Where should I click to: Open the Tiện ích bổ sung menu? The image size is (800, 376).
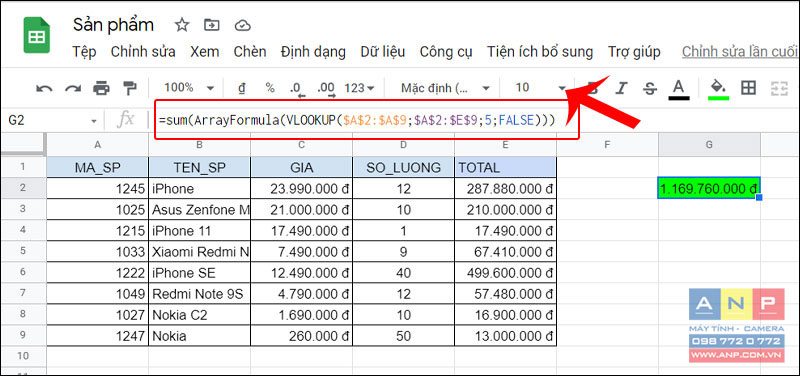point(540,52)
